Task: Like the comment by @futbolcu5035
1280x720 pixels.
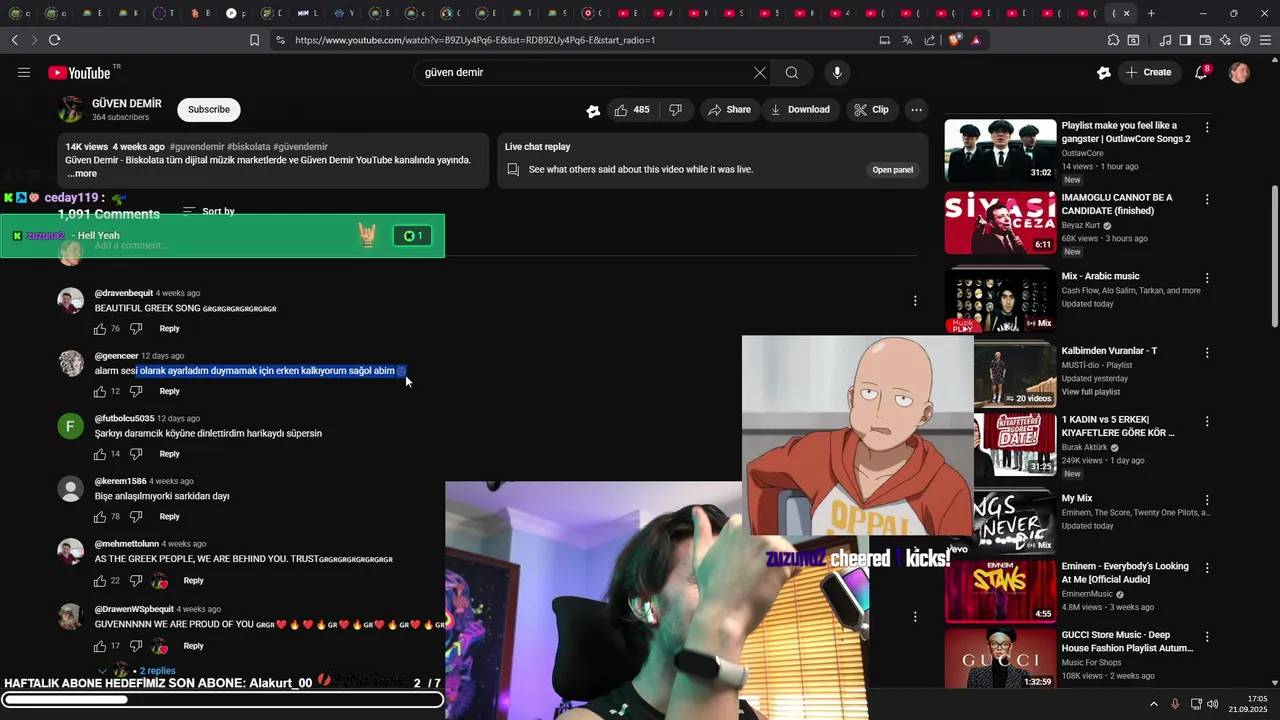Action: 100,454
